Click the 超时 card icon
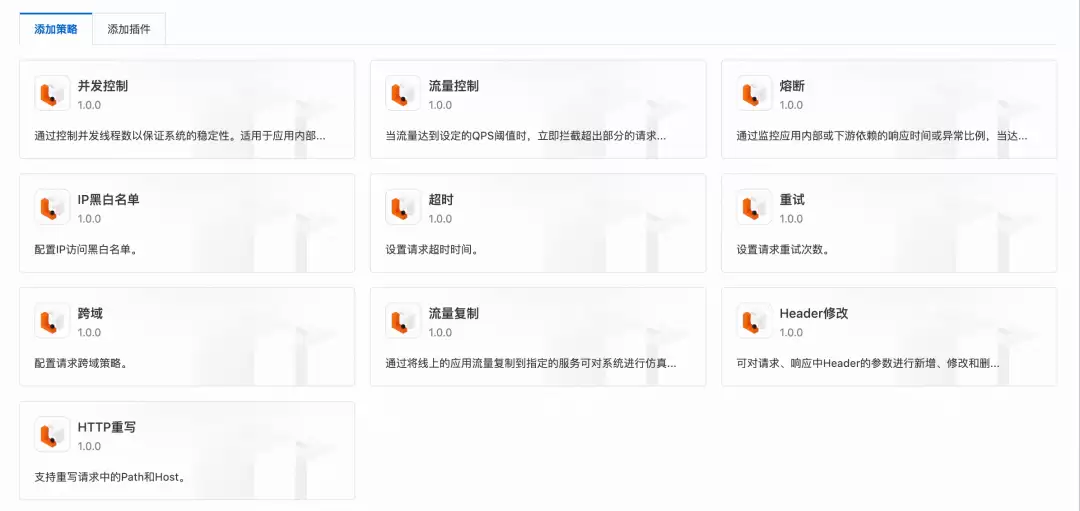 pyautogui.click(x=403, y=207)
